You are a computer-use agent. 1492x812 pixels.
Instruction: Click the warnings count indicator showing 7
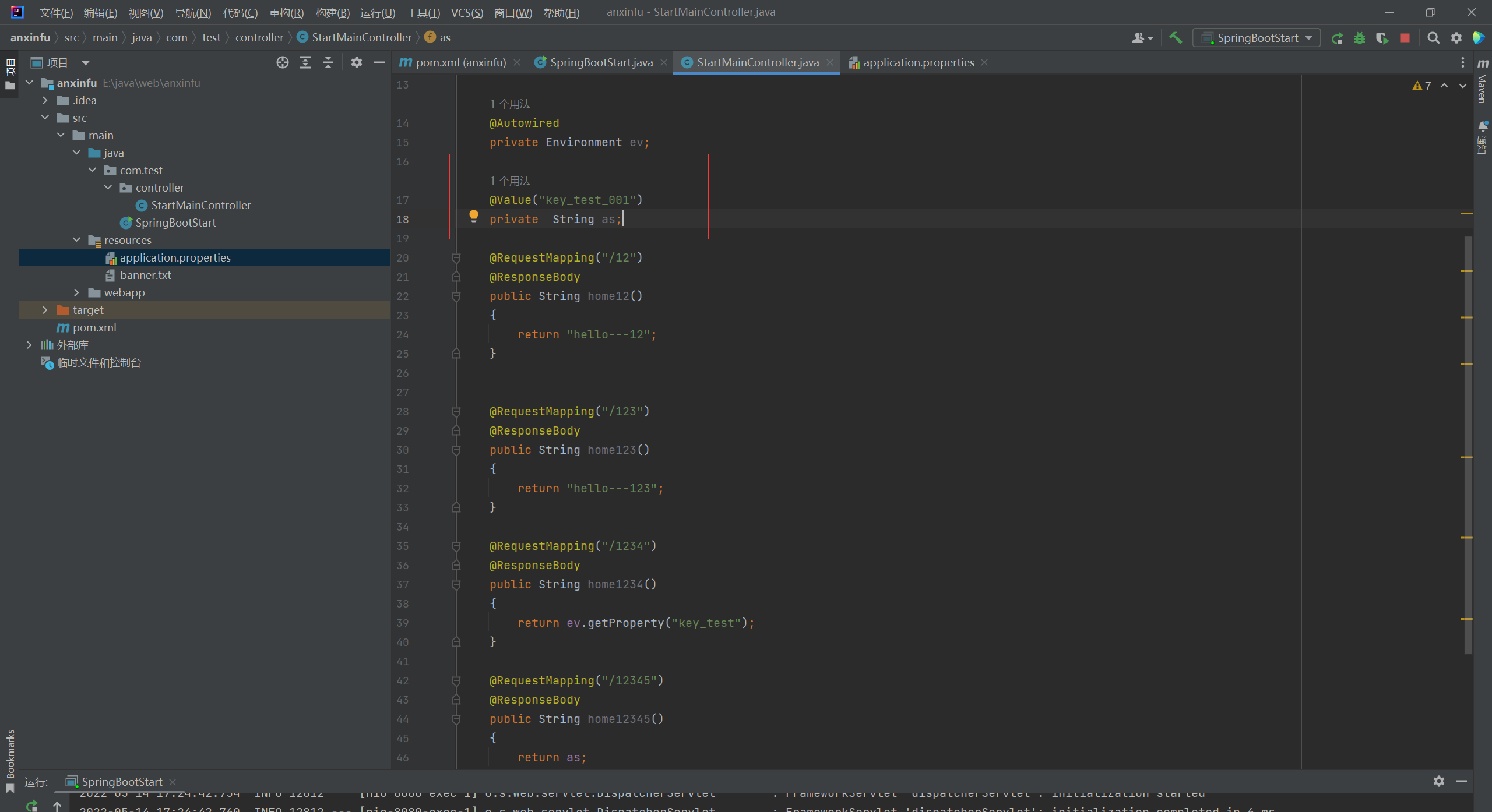1422,86
